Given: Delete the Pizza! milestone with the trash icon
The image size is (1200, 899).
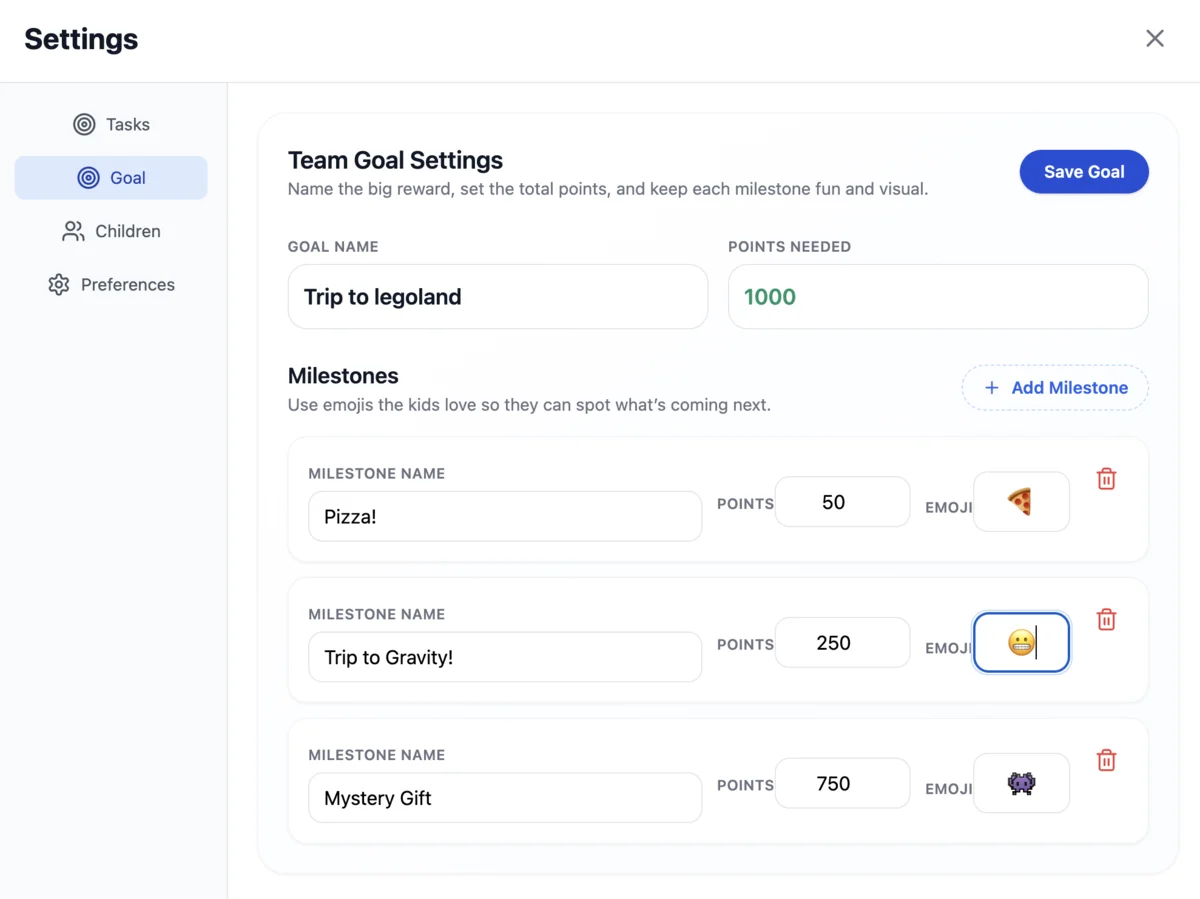Looking at the screenshot, I should pos(1106,479).
